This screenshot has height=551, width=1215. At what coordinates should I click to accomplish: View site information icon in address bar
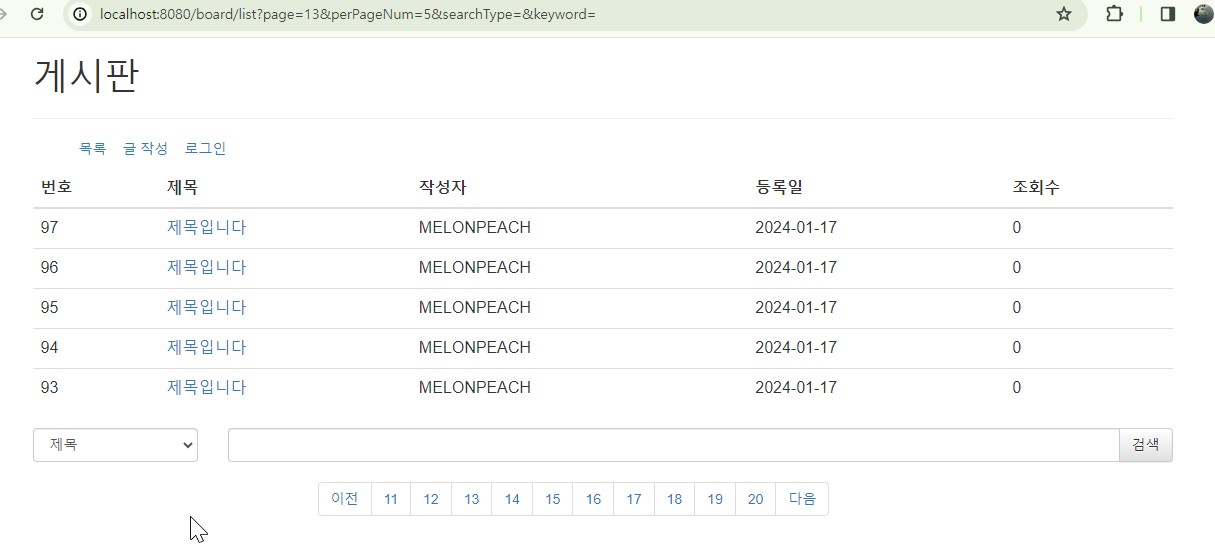pyautogui.click(x=81, y=14)
